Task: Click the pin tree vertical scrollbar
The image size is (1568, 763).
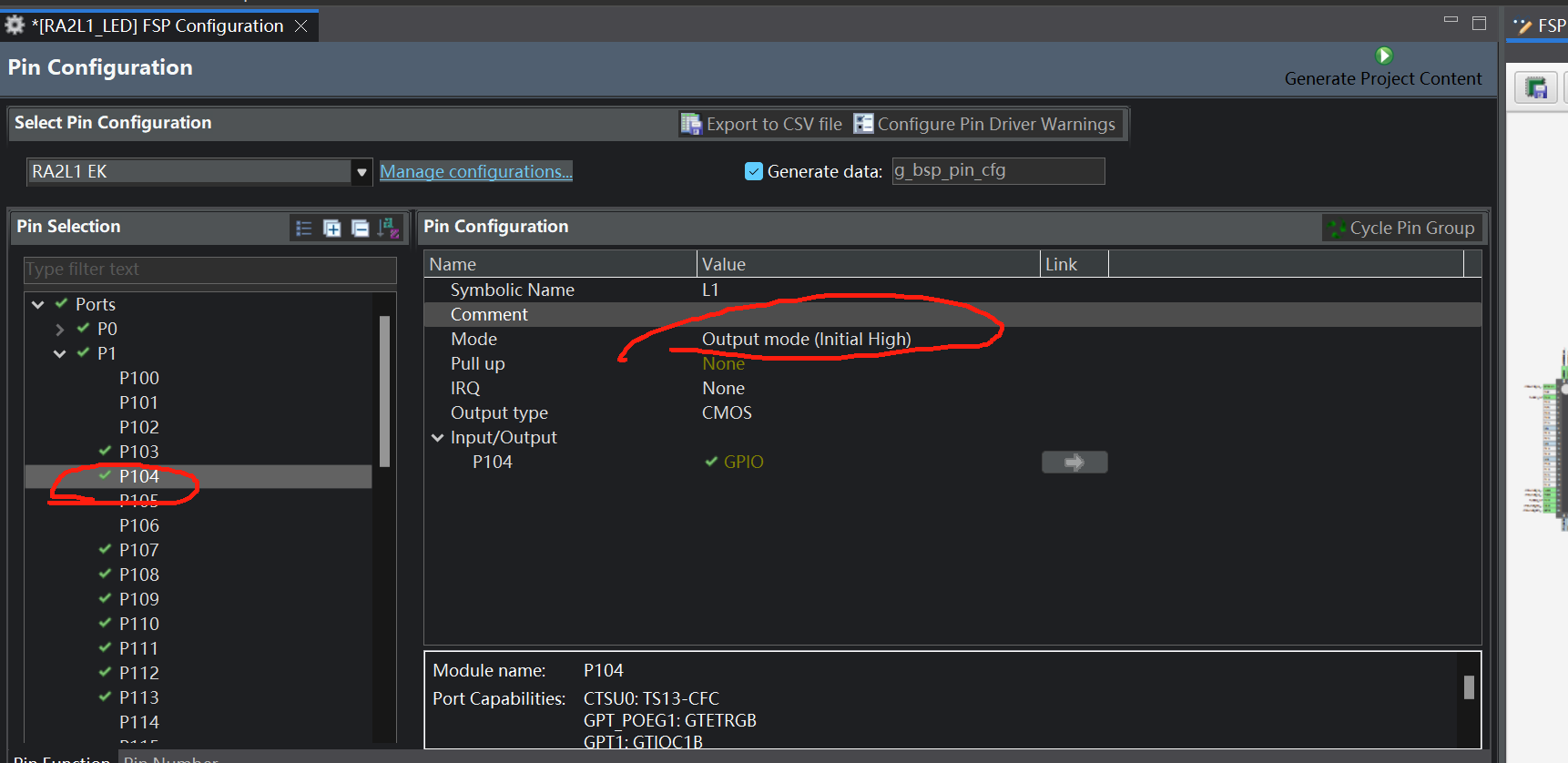Action: pyautogui.click(x=384, y=392)
